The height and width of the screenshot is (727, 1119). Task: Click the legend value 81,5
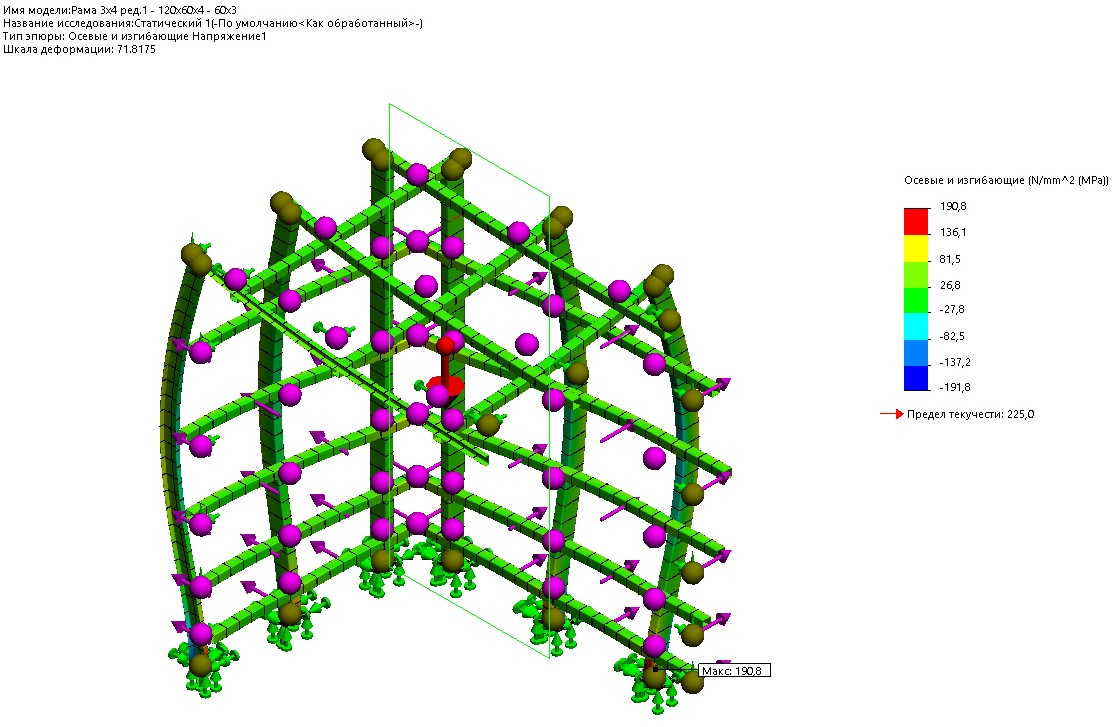[950, 259]
